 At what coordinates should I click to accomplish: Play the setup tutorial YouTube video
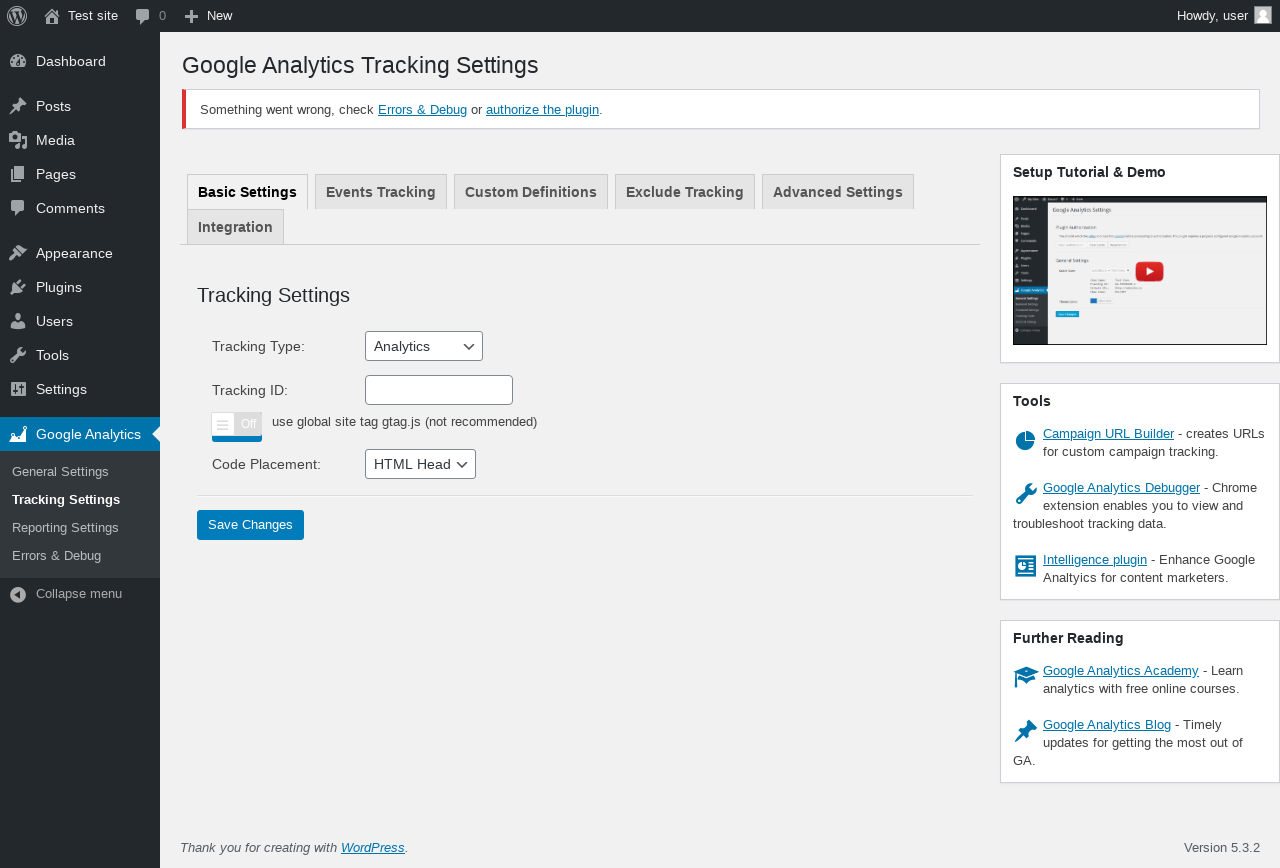click(x=1149, y=271)
